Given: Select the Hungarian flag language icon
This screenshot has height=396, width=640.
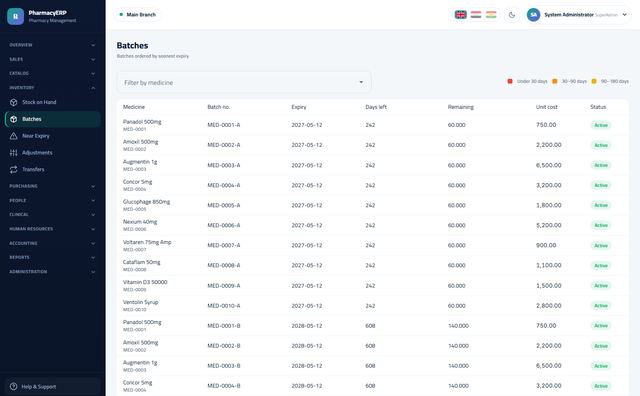Looking at the screenshot, I should click(x=476, y=15).
